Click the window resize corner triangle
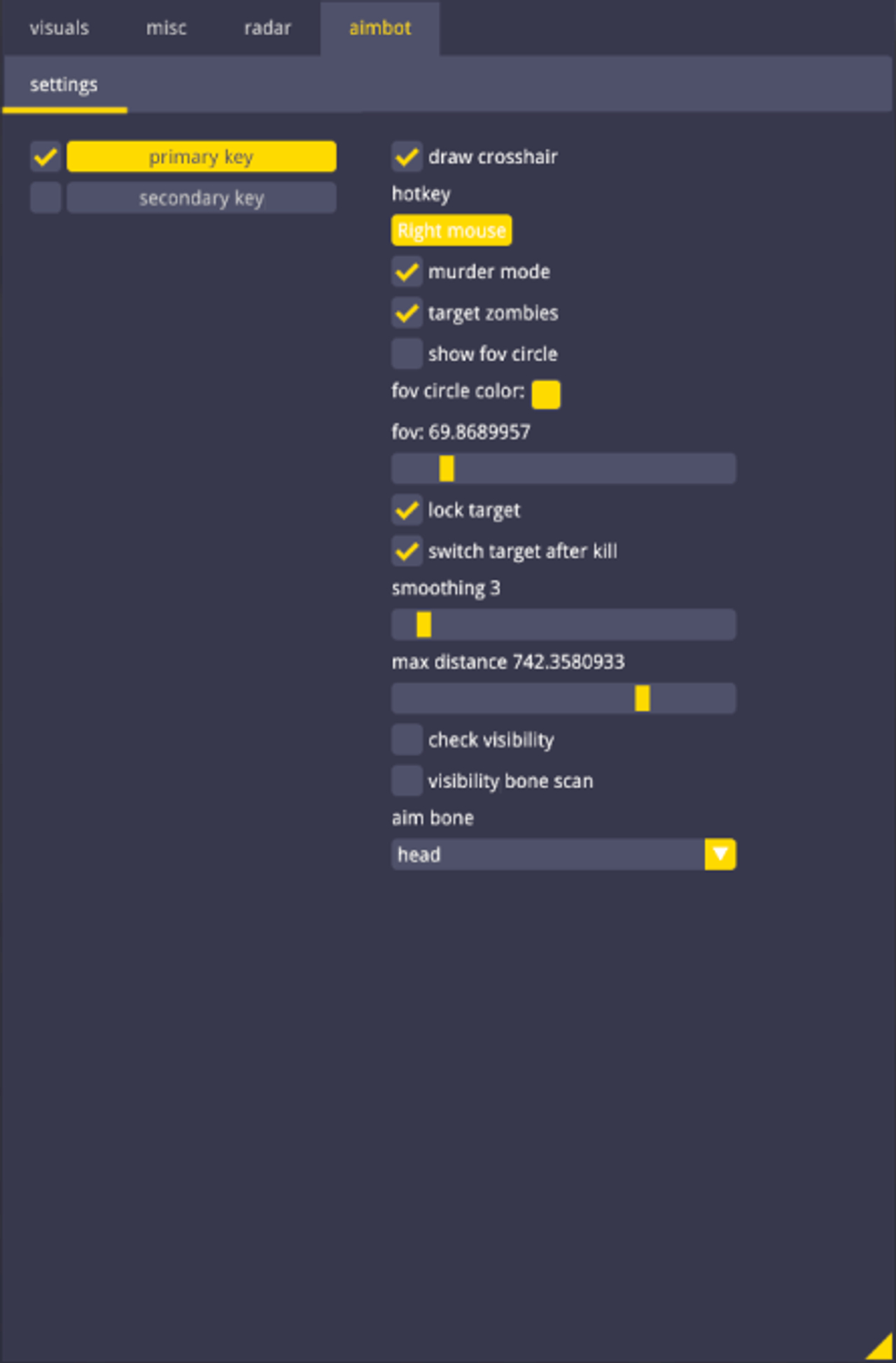Viewport: 896px width, 1363px height. click(x=881, y=1348)
